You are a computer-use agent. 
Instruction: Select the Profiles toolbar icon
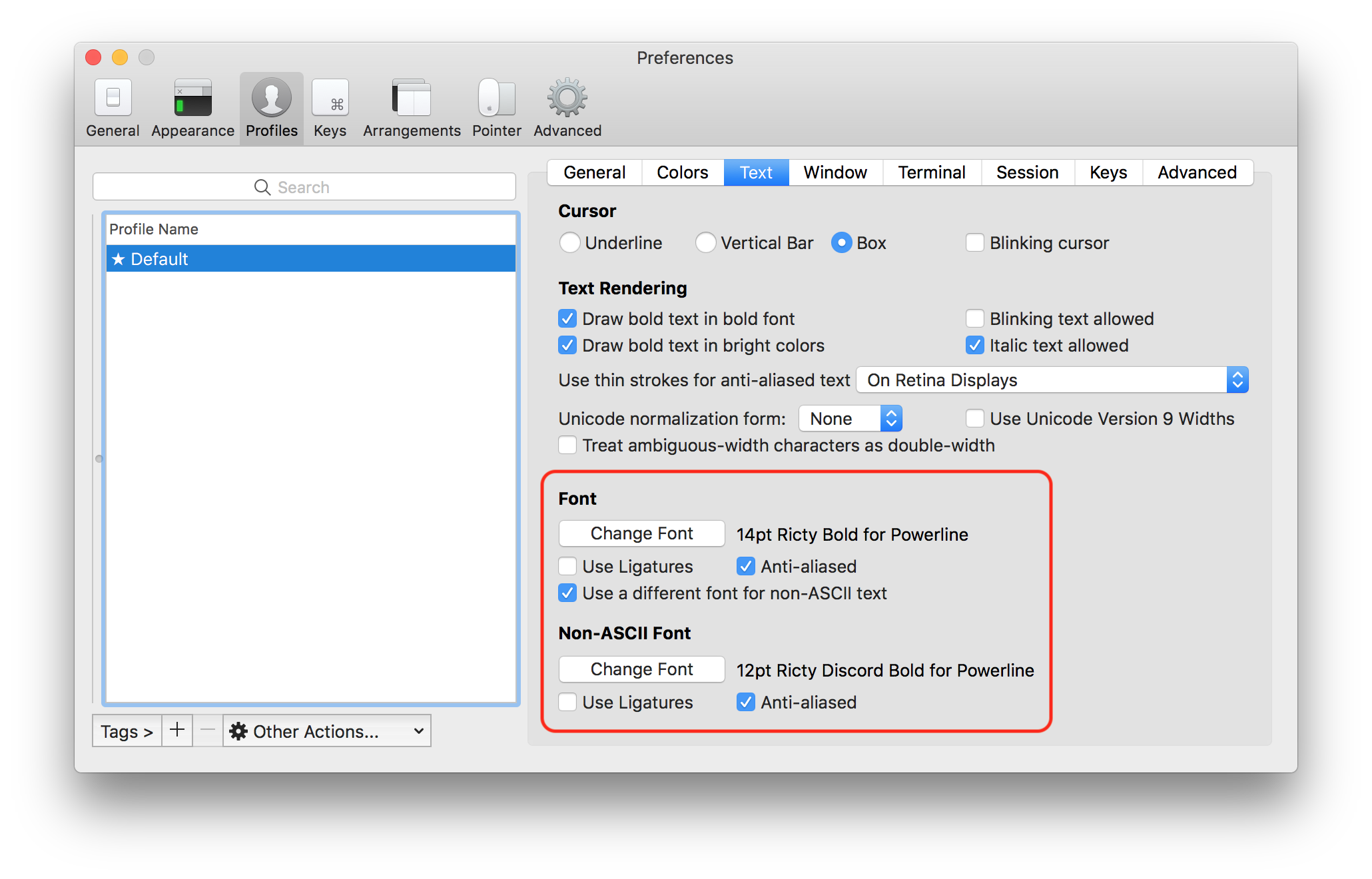tap(271, 99)
